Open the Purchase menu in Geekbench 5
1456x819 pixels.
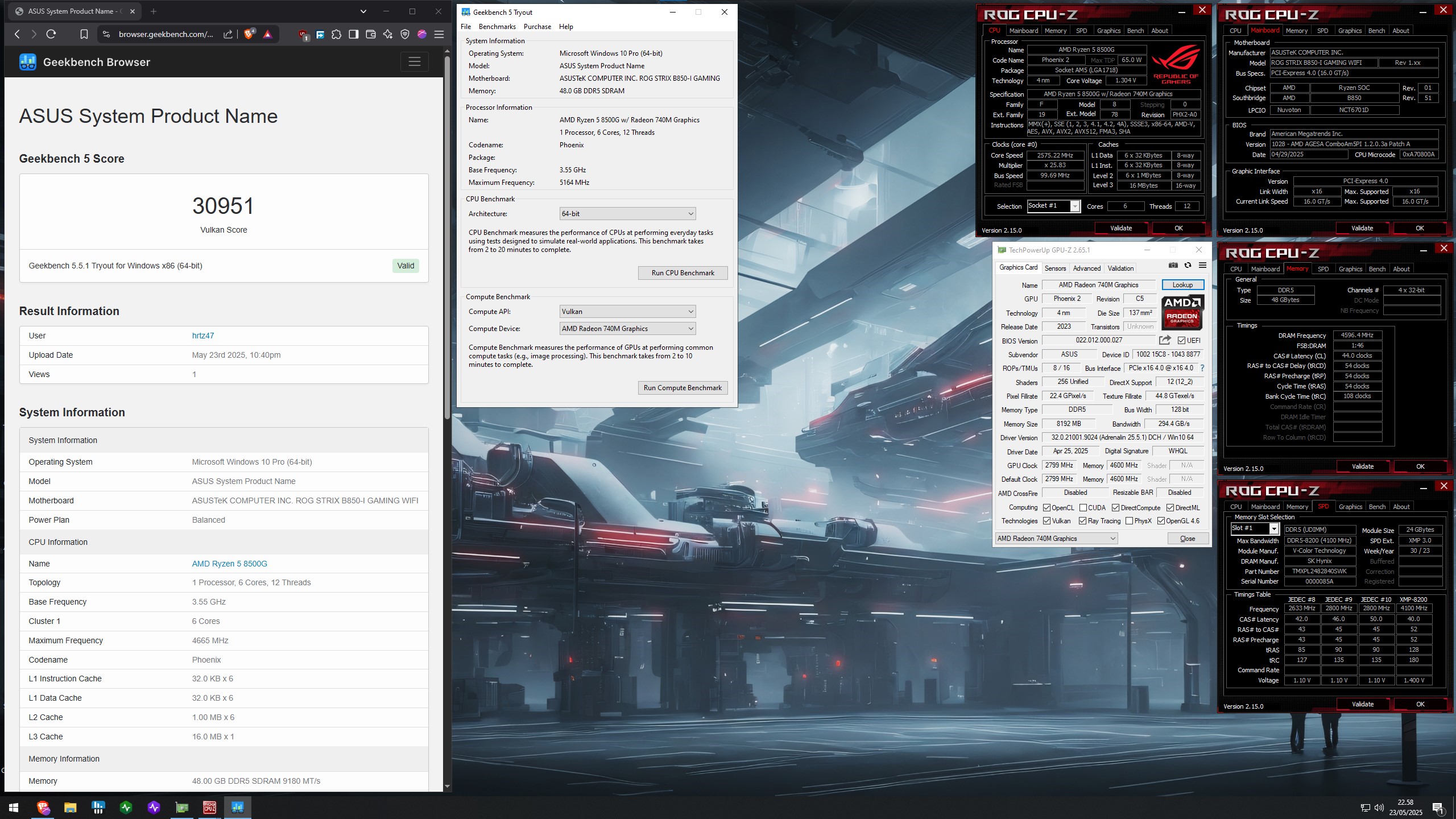tap(537, 27)
